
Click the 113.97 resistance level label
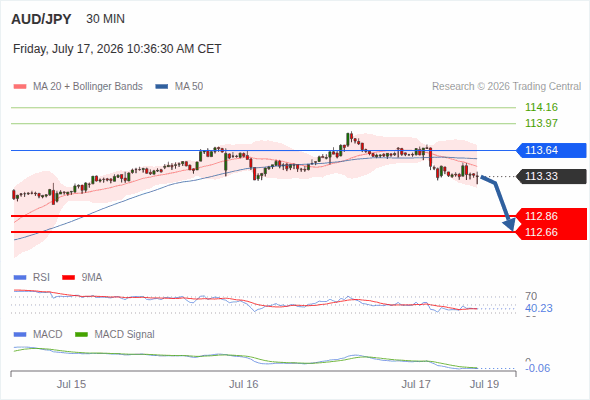tap(541, 123)
